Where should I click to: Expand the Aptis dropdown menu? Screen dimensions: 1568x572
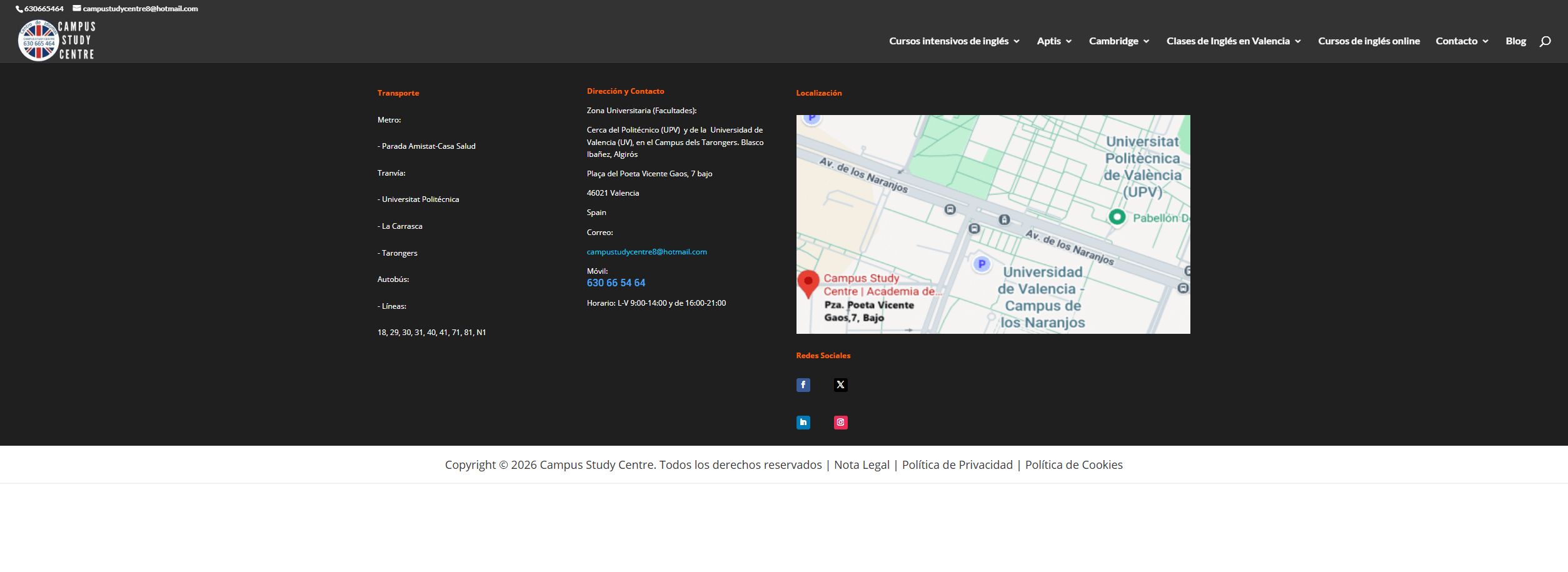1054,41
